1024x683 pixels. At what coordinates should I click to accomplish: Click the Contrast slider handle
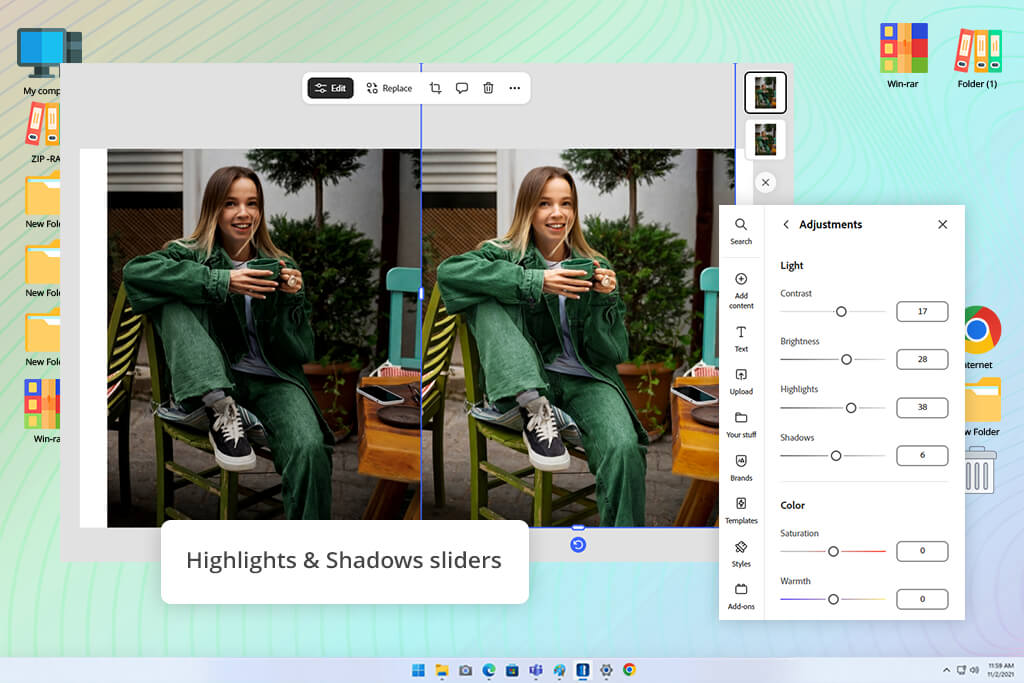pos(841,312)
